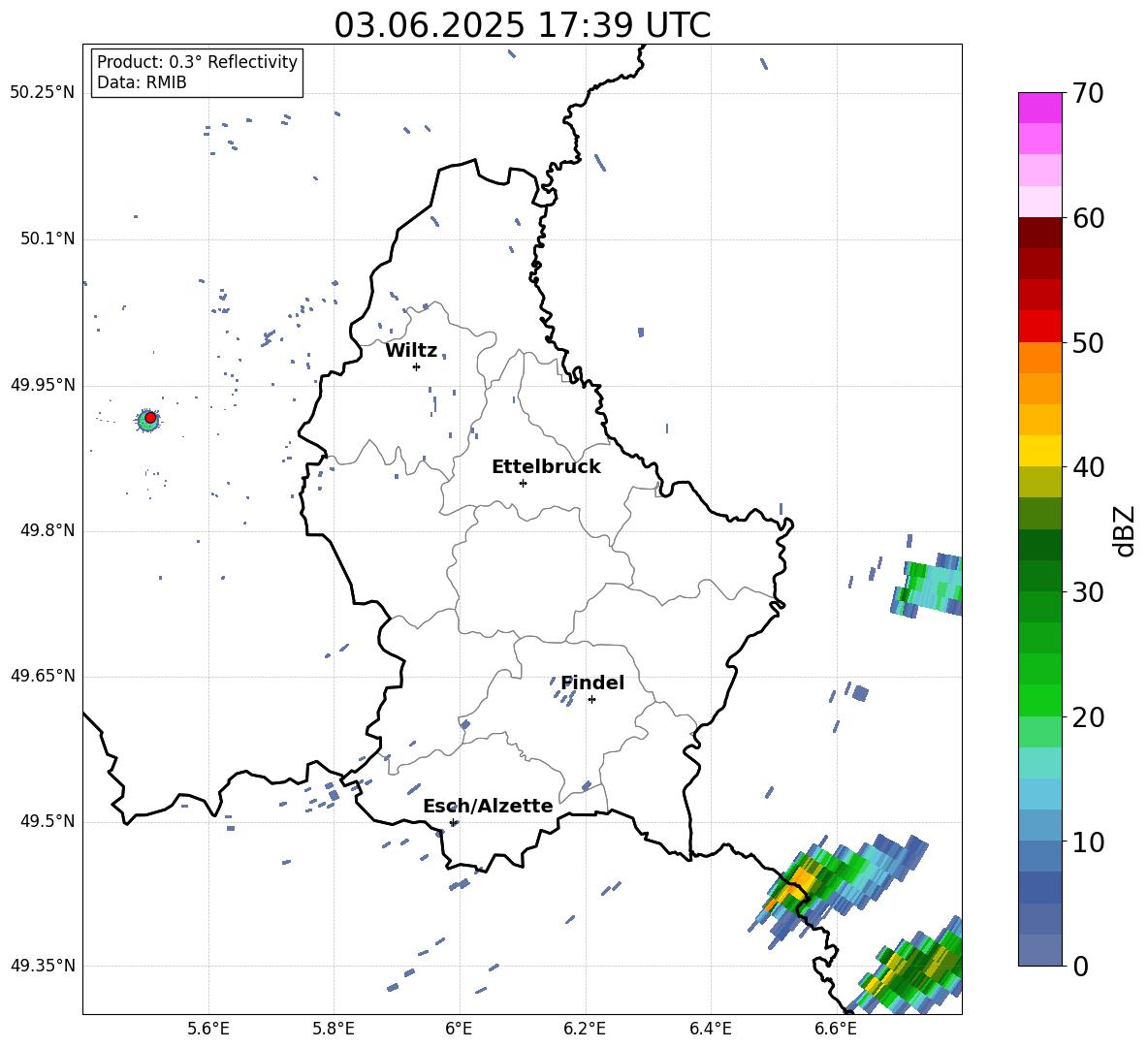The height and width of the screenshot is (1048, 1148).
Task: Click the cyan echo patch at the right map edge
Action: click(928, 587)
